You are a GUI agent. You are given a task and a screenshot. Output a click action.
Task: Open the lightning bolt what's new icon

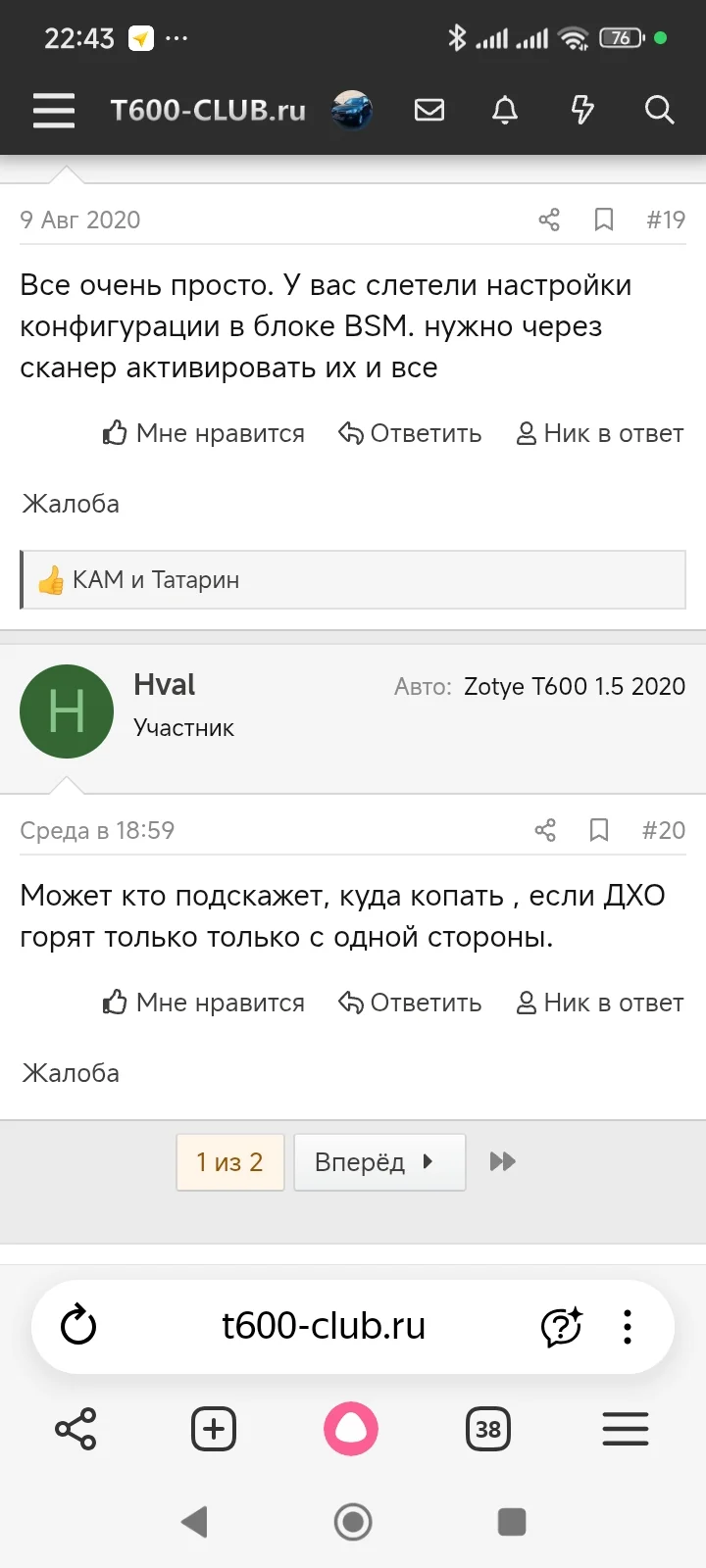click(x=582, y=110)
